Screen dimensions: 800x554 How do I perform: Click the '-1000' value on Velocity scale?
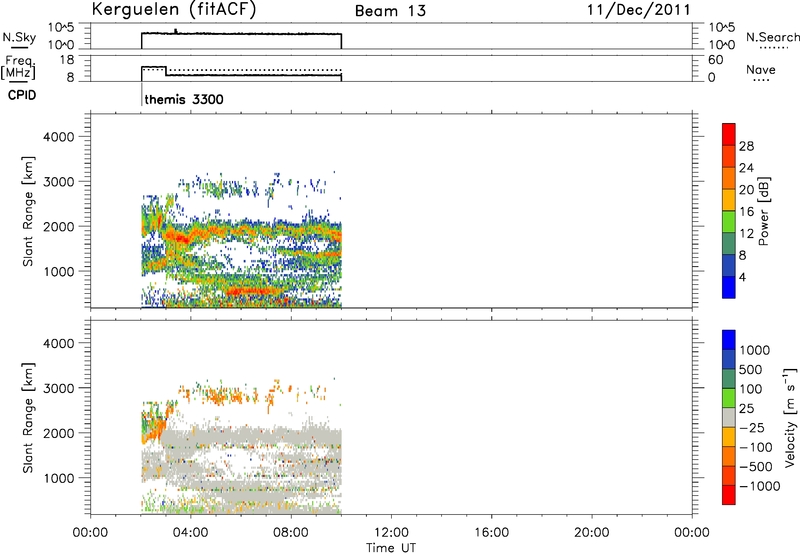pyautogui.click(x=759, y=486)
